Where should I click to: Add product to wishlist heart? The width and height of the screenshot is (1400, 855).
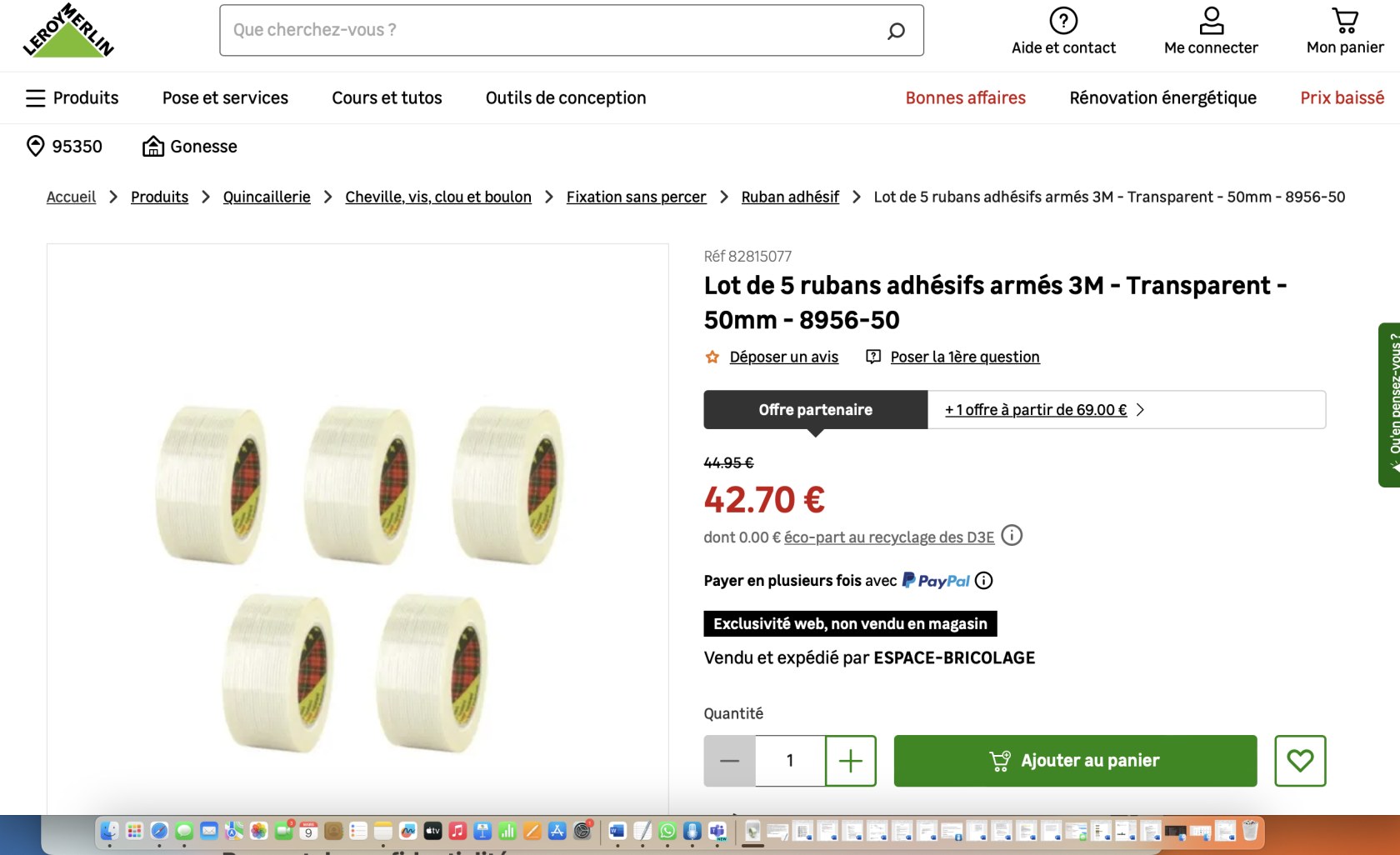click(x=1300, y=761)
